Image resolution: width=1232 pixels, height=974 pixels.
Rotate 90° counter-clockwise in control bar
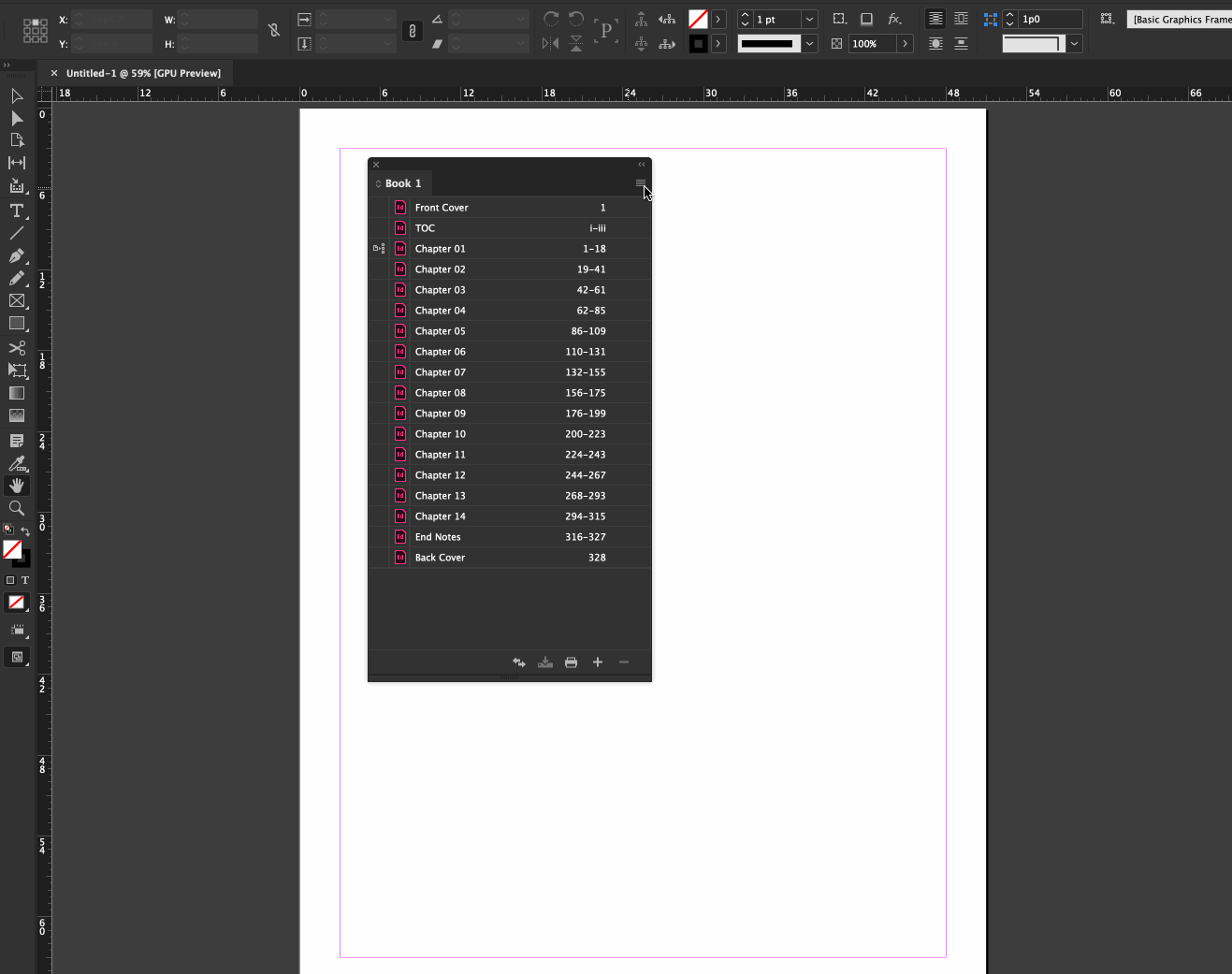(576, 19)
